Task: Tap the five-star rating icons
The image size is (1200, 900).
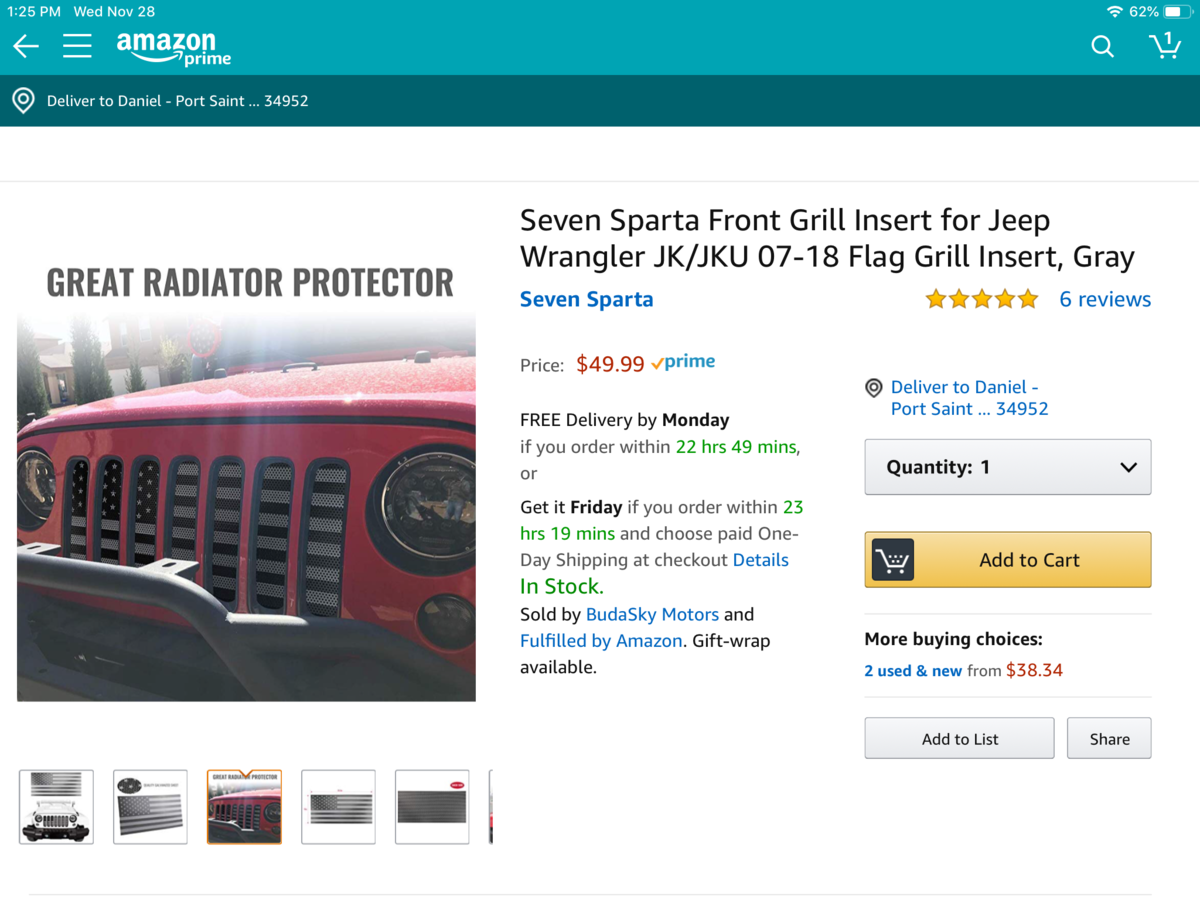Action: click(981, 299)
